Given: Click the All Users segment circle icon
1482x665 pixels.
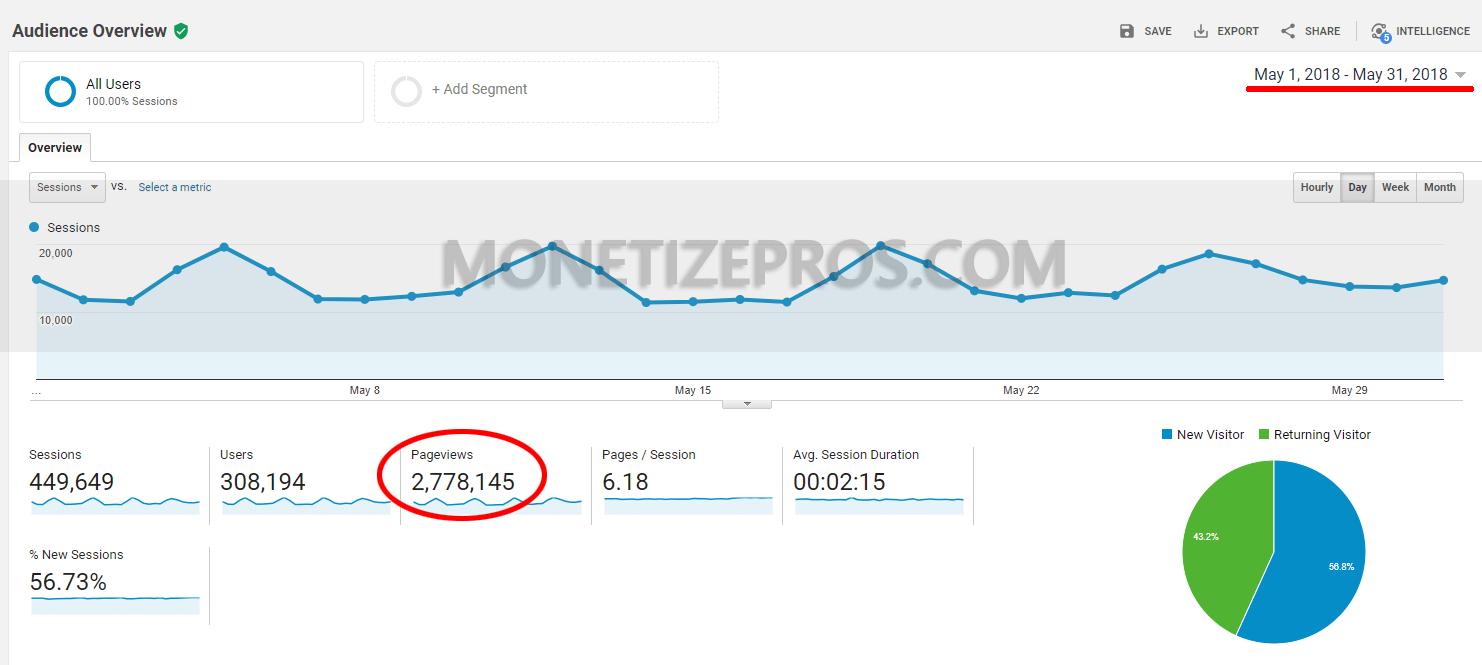Looking at the screenshot, I should 60,91.
